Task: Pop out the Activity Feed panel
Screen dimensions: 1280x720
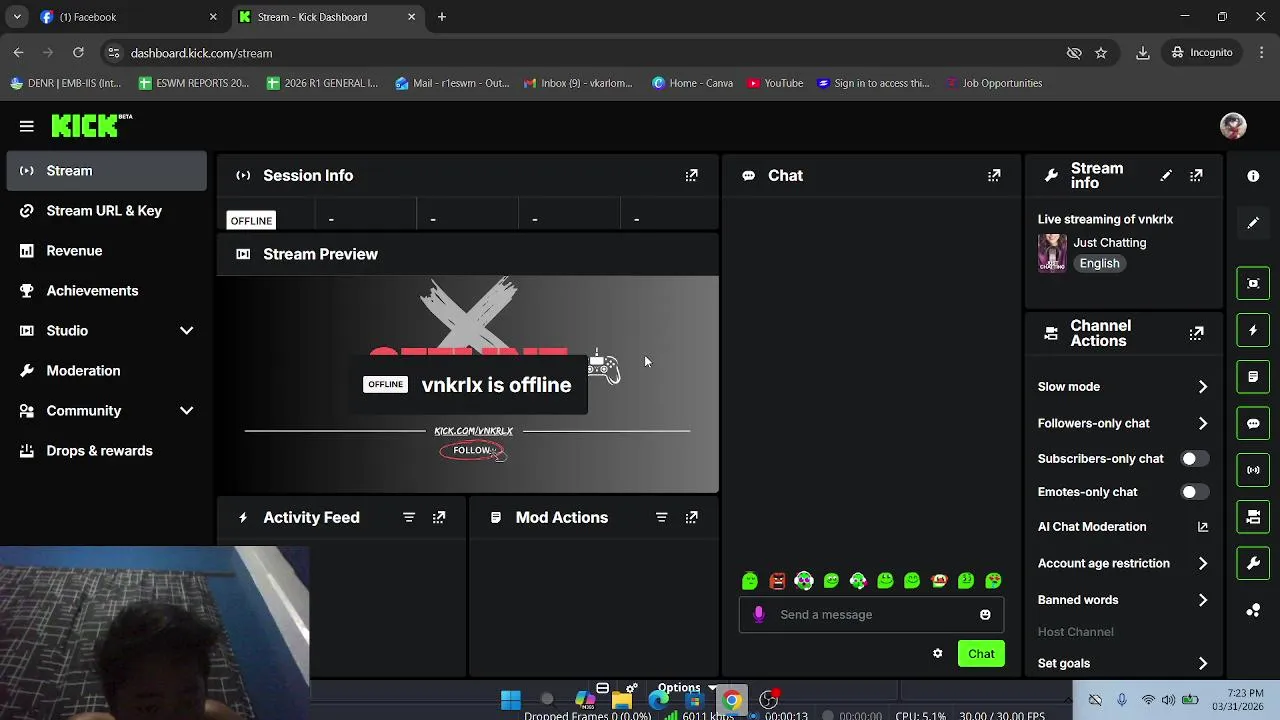Action: coord(439,517)
